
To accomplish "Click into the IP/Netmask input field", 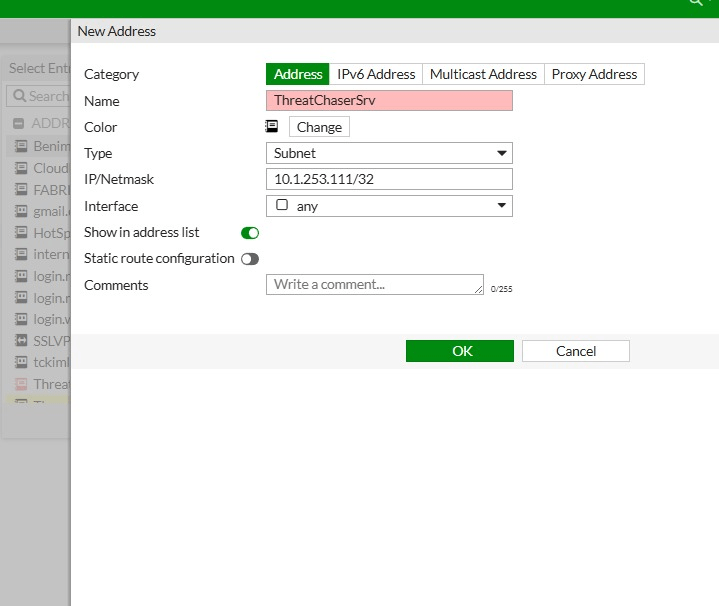I will tap(389, 180).
